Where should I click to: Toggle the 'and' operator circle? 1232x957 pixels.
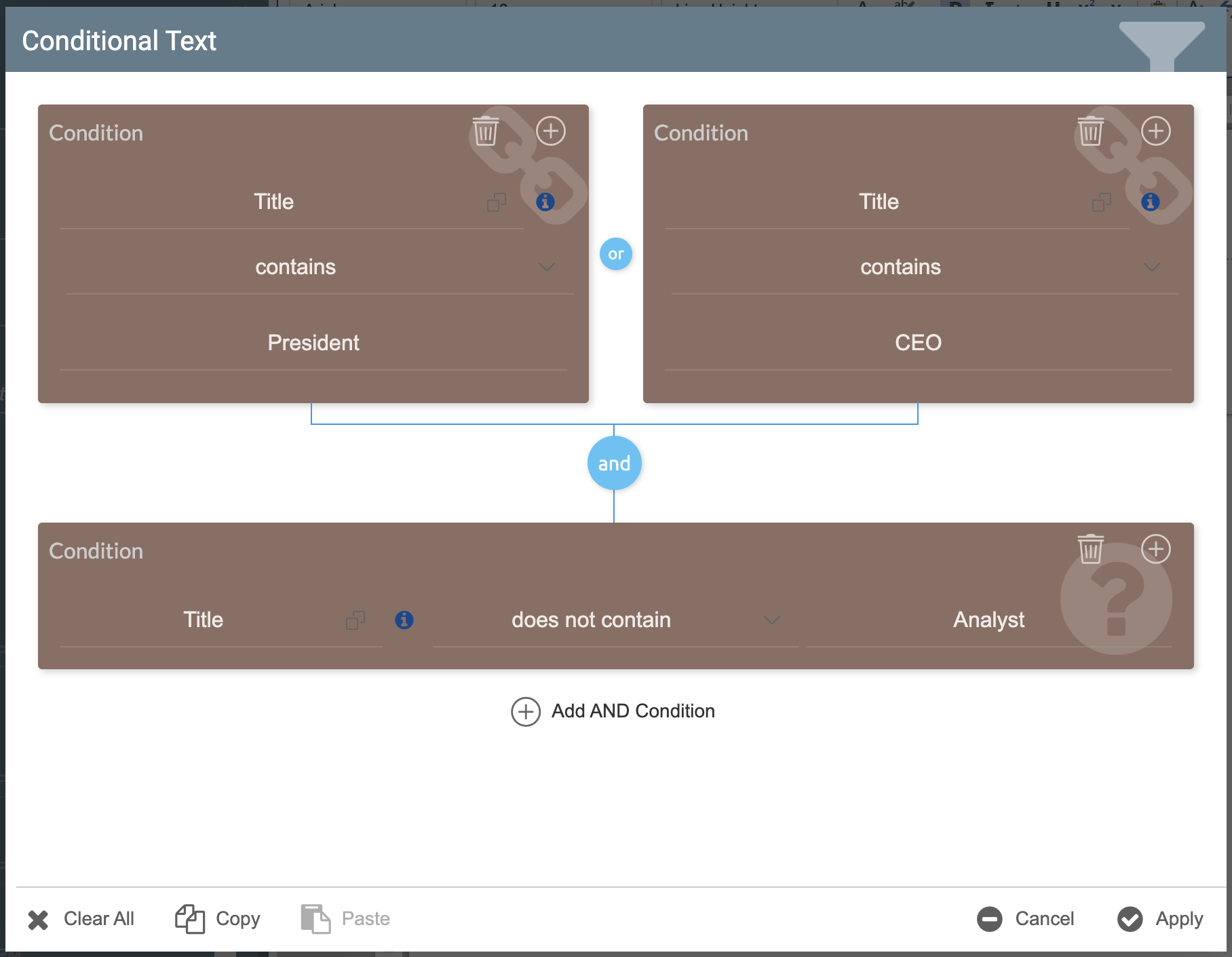pyautogui.click(x=614, y=463)
